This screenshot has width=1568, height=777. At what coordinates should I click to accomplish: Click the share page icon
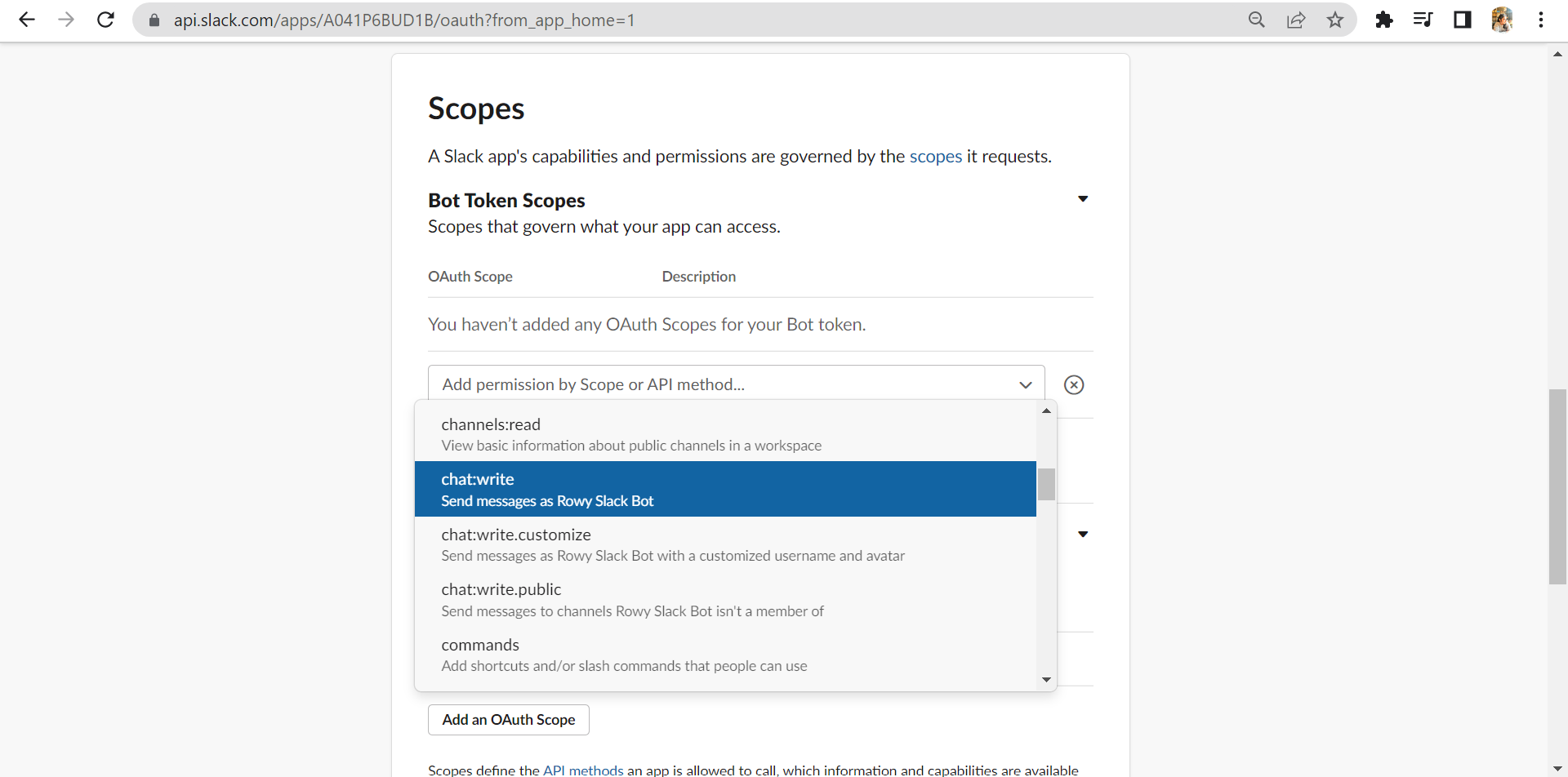(x=1296, y=20)
